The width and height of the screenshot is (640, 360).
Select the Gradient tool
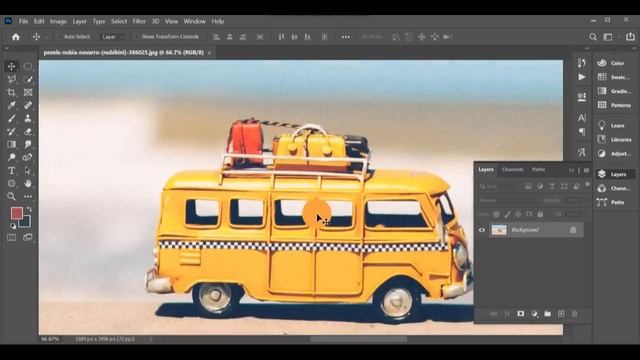click(11, 144)
